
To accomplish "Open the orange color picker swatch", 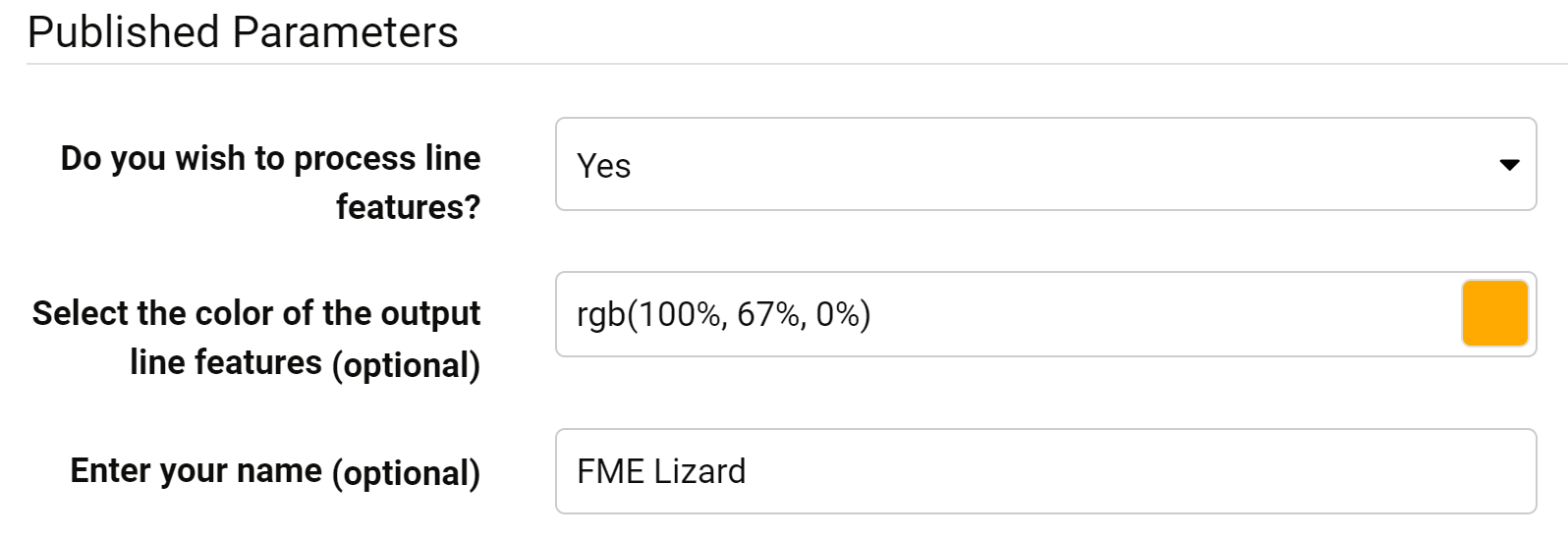I will (x=1494, y=314).
